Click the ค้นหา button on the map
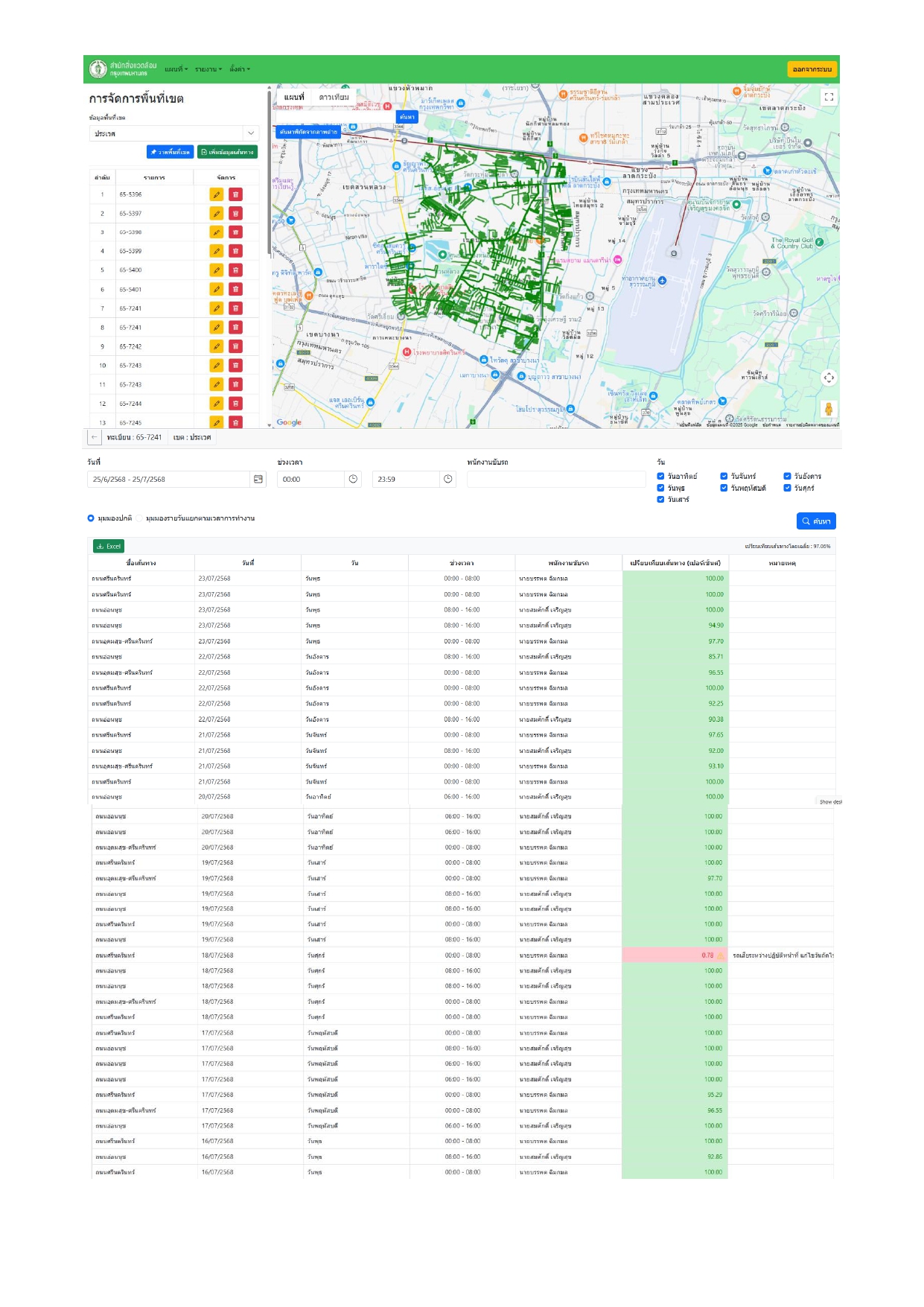This screenshot has width=924, height=1307. pos(407,117)
